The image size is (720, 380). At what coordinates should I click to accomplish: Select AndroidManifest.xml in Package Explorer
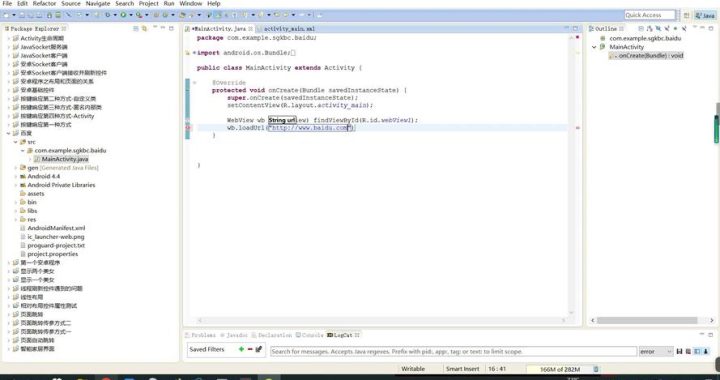click(56, 228)
